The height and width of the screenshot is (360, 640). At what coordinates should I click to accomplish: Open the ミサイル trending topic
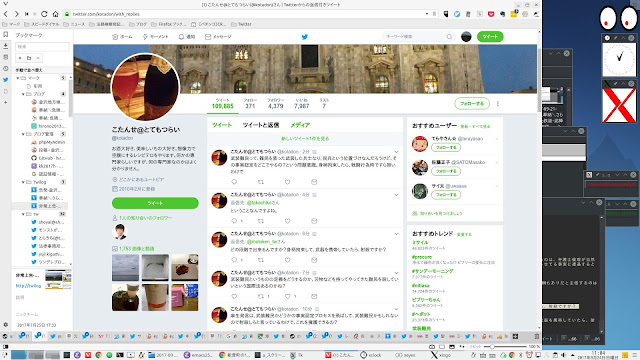click(420, 242)
